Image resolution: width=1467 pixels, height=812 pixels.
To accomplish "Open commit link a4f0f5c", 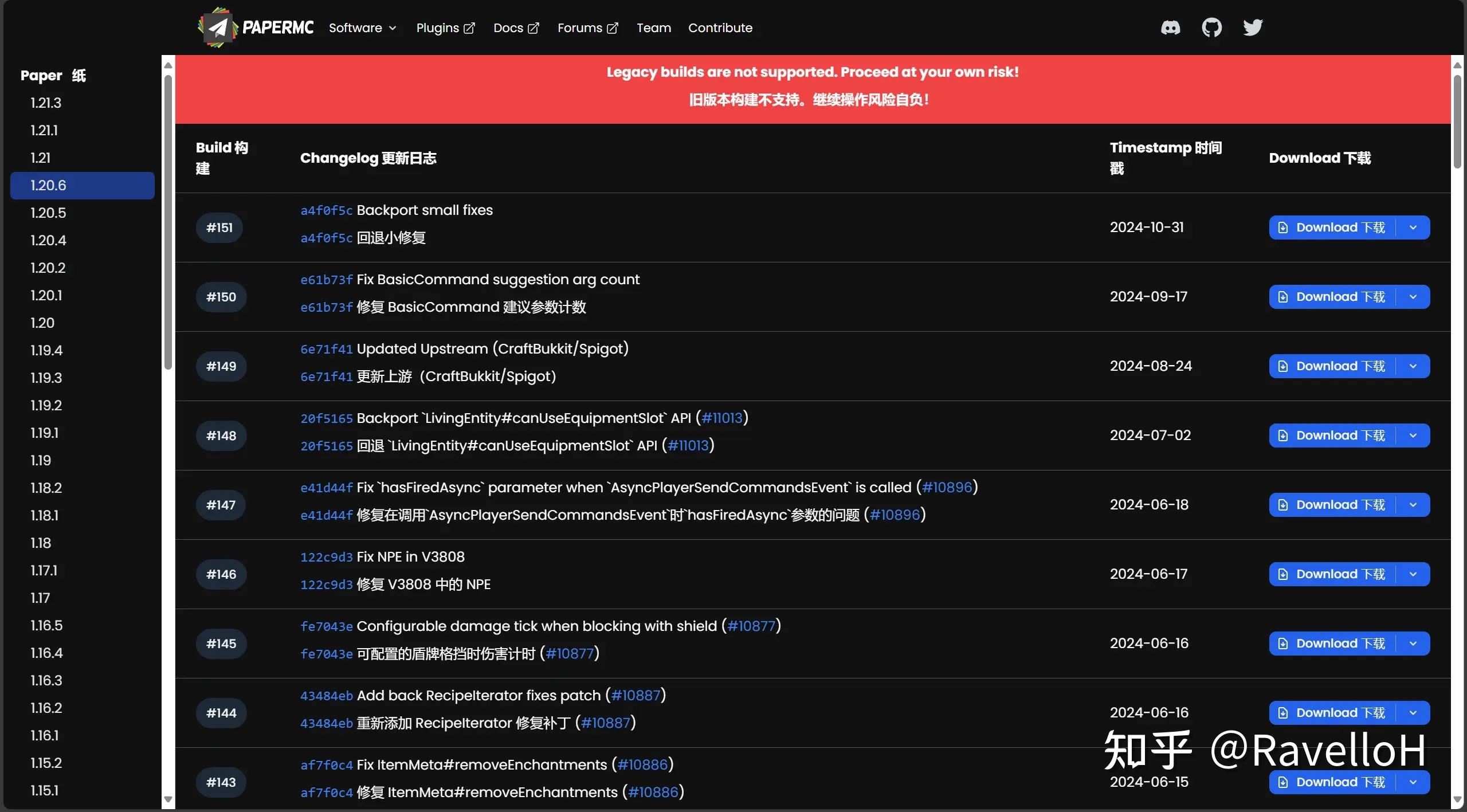I will pyautogui.click(x=326, y=211).
